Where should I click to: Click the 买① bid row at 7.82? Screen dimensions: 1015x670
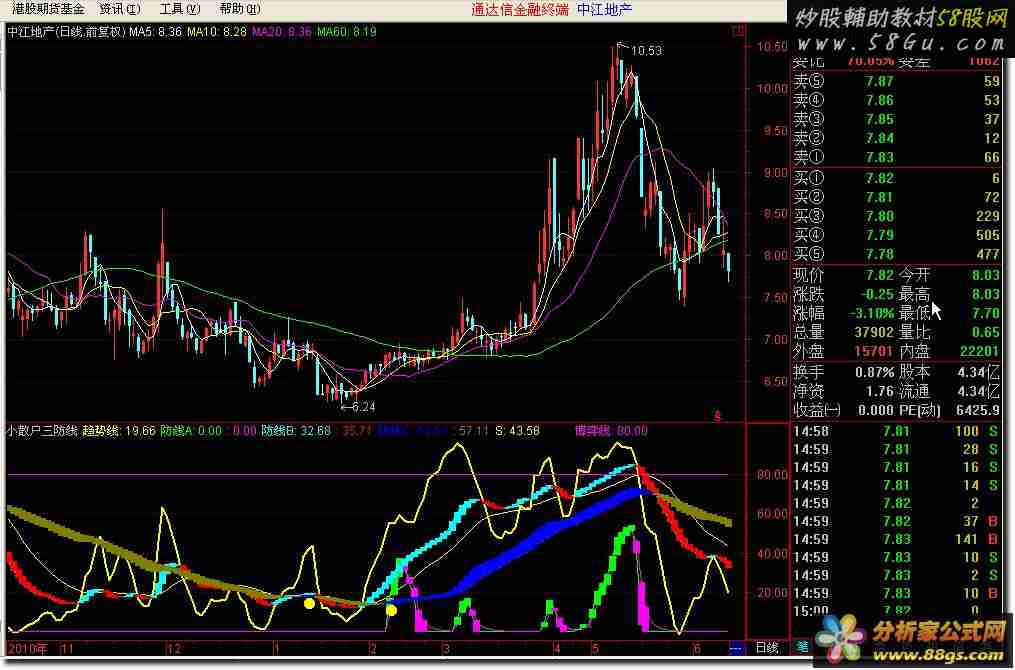(897, 178)
